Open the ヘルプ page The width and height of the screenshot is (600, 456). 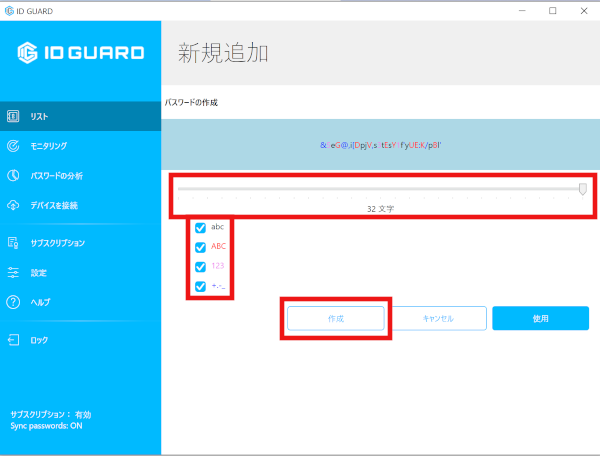pyautogui.click(x=80, y=302)
